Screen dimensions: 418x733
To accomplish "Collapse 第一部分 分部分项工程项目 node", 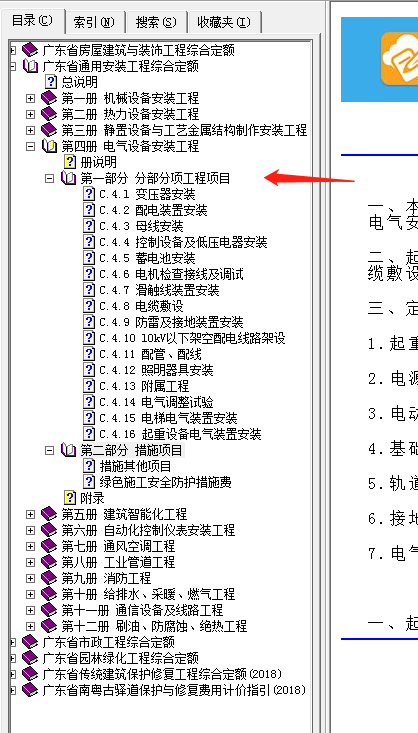I will point(49,178).
